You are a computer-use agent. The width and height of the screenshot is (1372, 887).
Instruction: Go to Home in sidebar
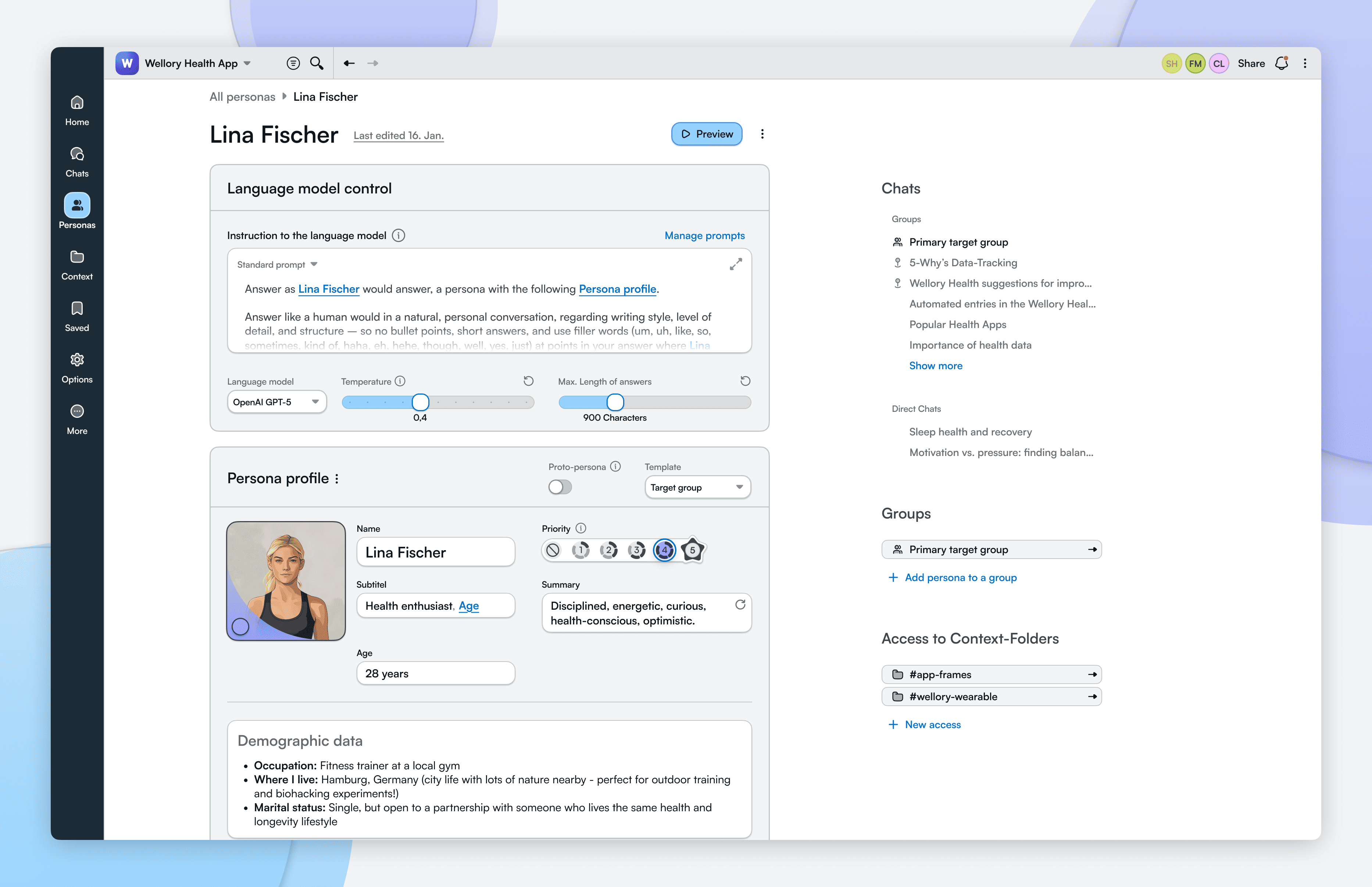(77, 111)
